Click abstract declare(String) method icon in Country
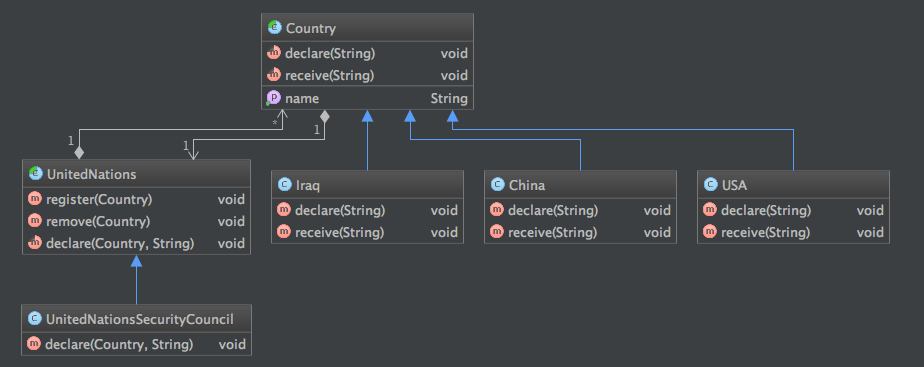The image size is (924, 367). pos(273,54)
